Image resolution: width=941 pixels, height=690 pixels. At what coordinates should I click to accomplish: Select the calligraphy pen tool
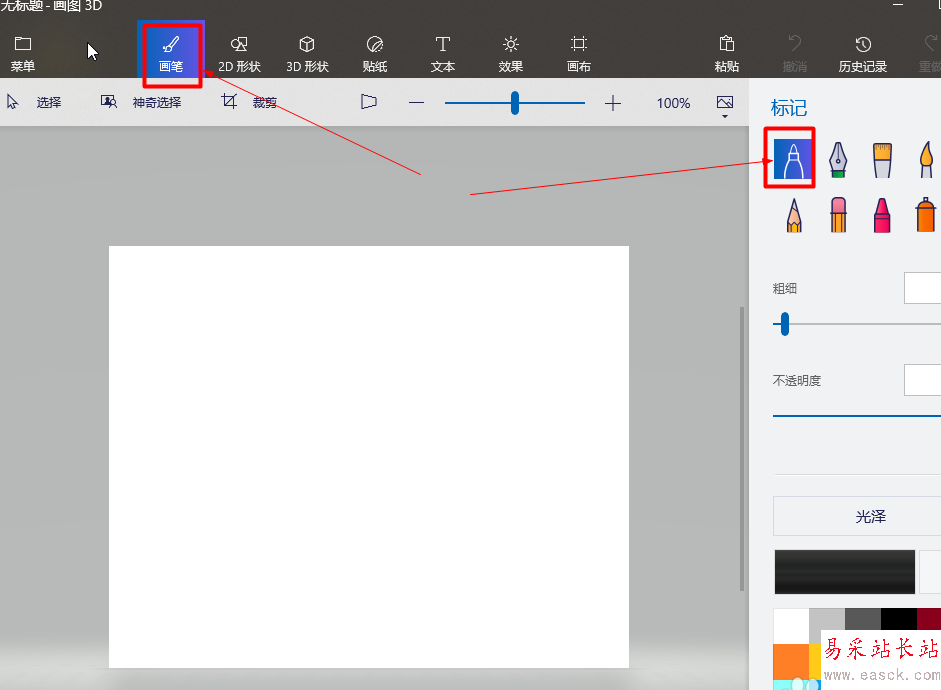tap(838, 160)
